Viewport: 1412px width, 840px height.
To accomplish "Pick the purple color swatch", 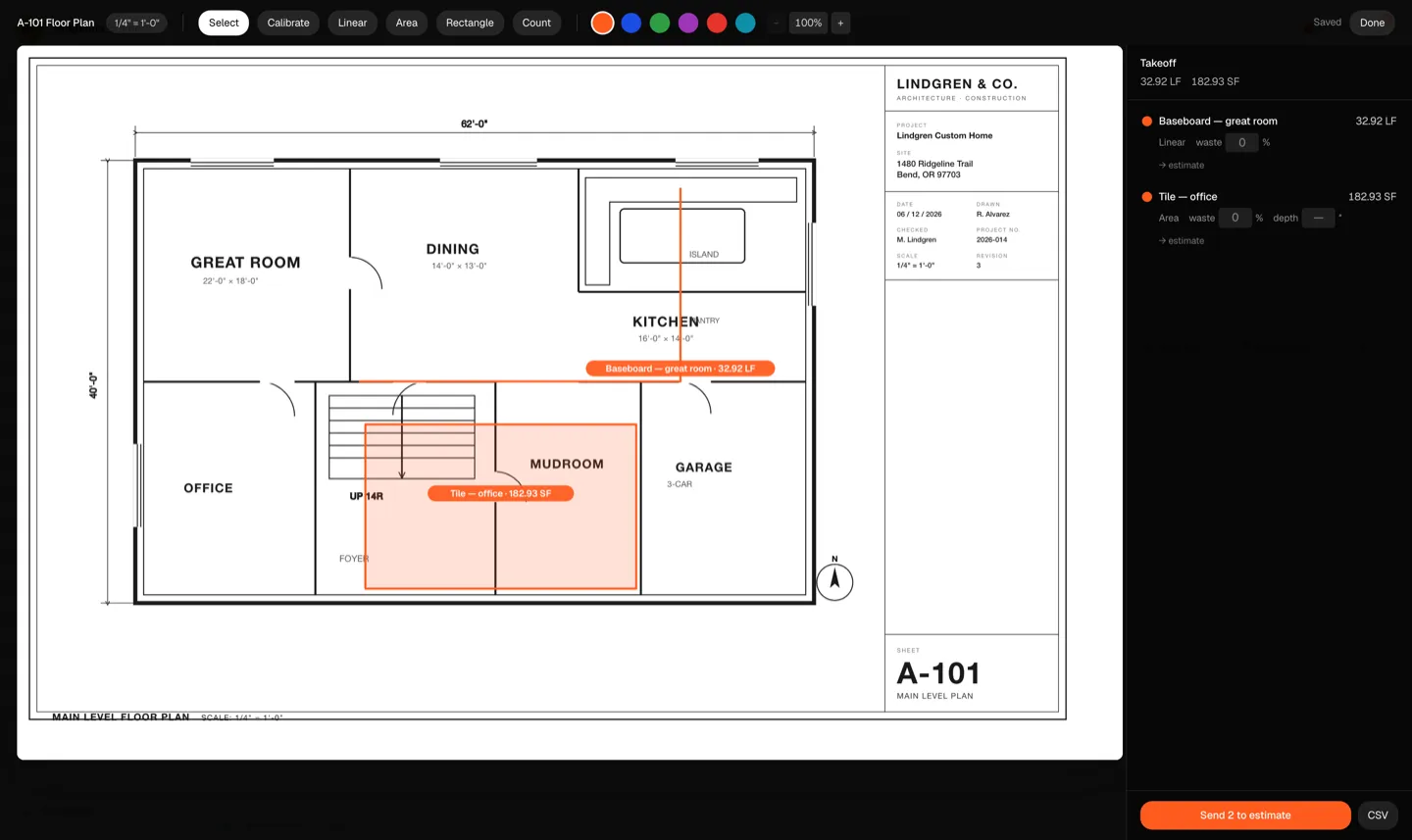I will [x=688, y=23].
